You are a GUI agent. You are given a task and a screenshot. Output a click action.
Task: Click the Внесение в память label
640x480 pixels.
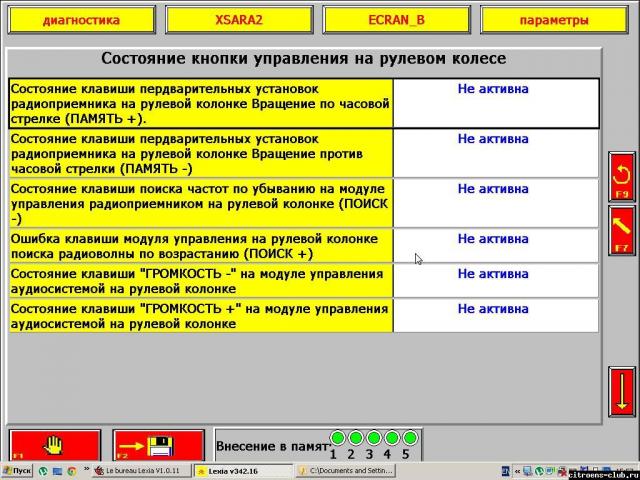pos(272,446)
